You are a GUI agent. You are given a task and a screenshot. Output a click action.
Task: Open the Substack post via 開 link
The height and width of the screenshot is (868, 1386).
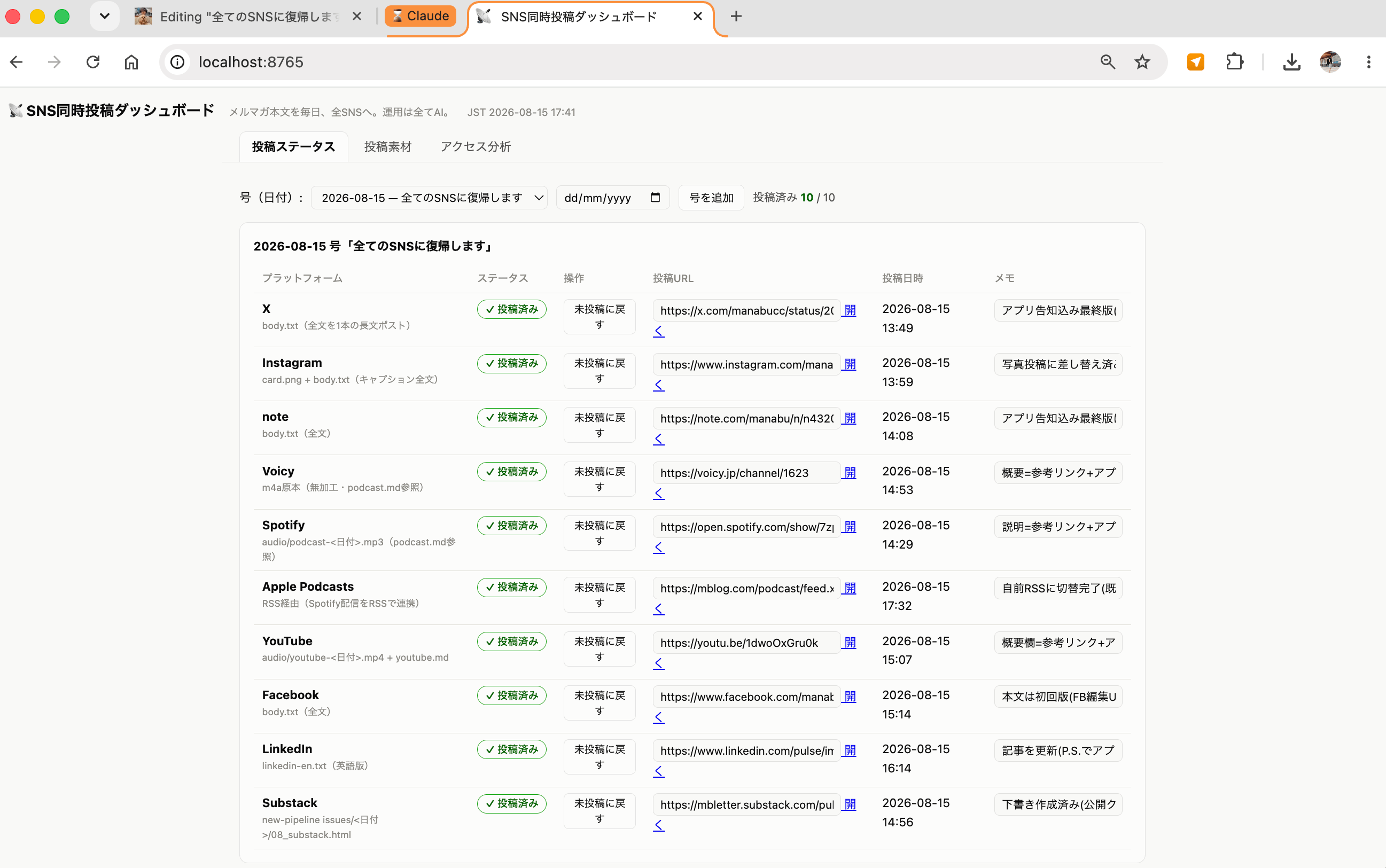coord(850,804)
